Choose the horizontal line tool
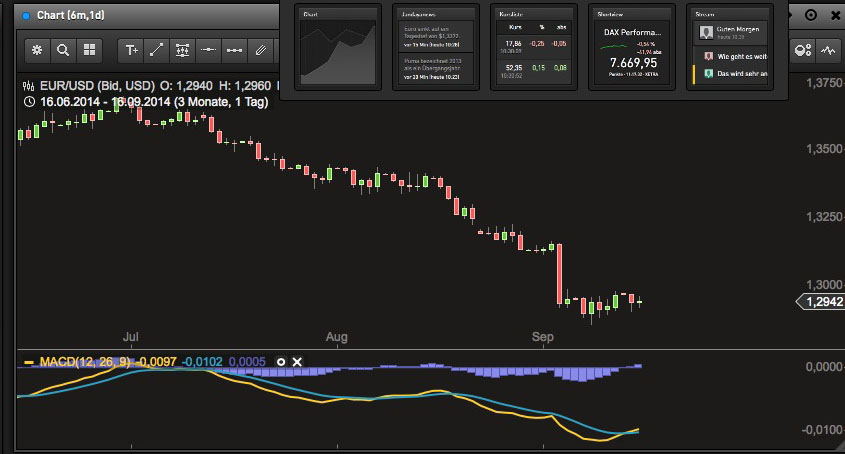This screenshot has height=454, width=845. [208, 51]
